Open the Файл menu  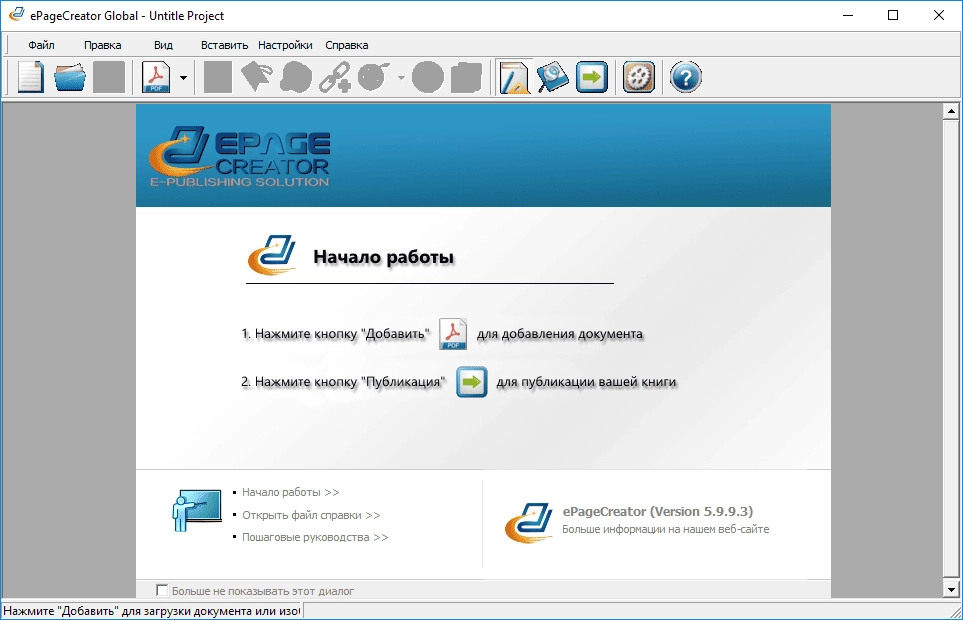(x=41, y=45)
